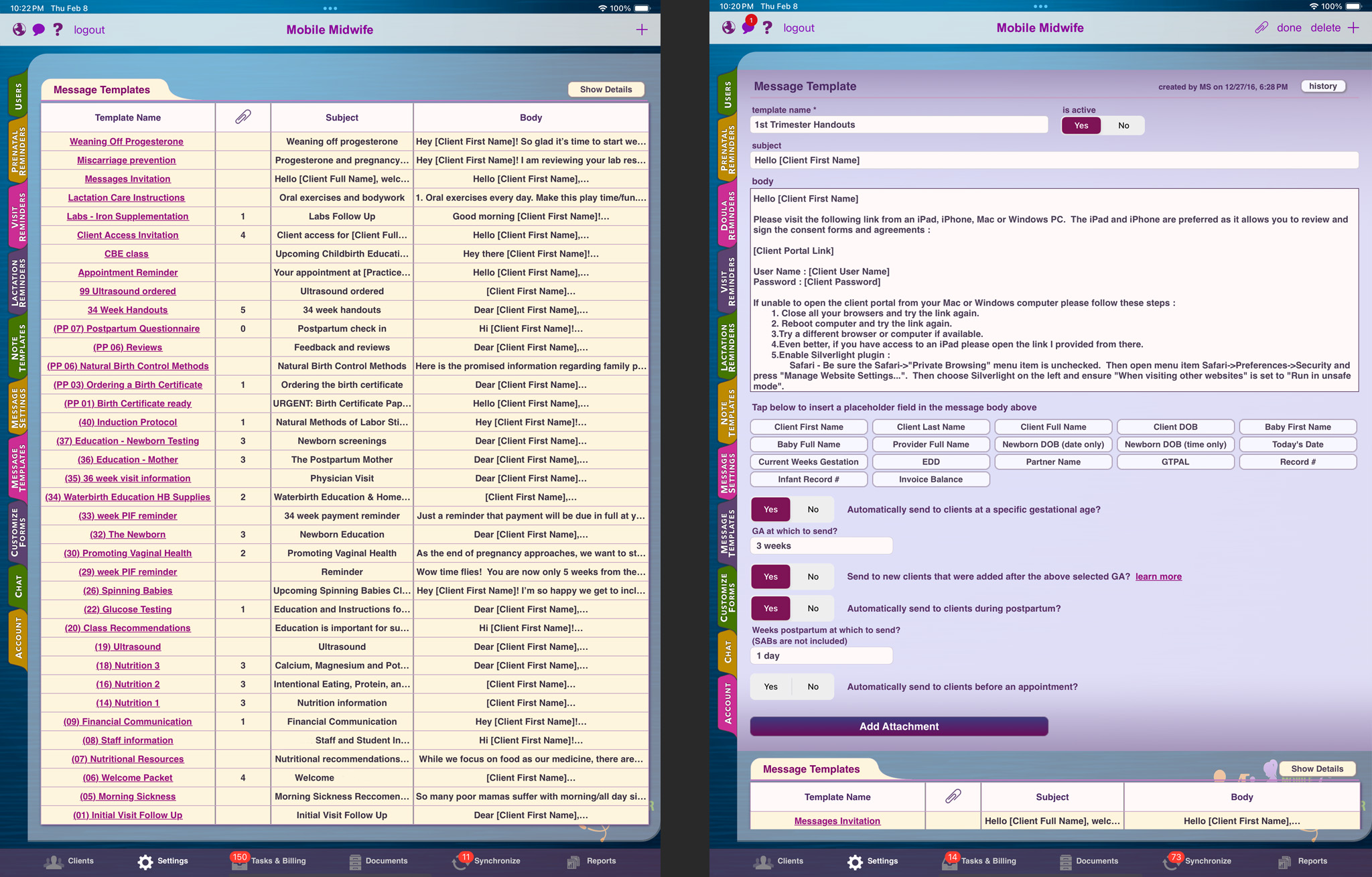Insert EDD placeholder

point(931,462)
